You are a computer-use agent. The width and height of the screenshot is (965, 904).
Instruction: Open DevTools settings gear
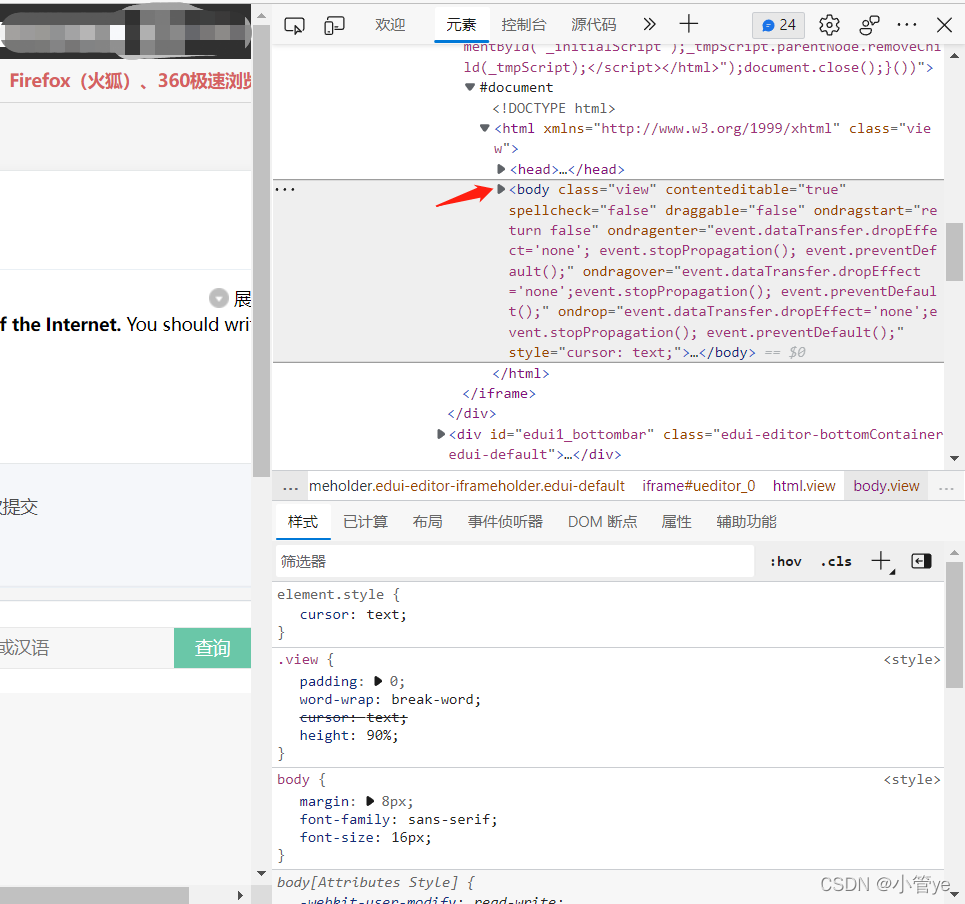[829, 25]
